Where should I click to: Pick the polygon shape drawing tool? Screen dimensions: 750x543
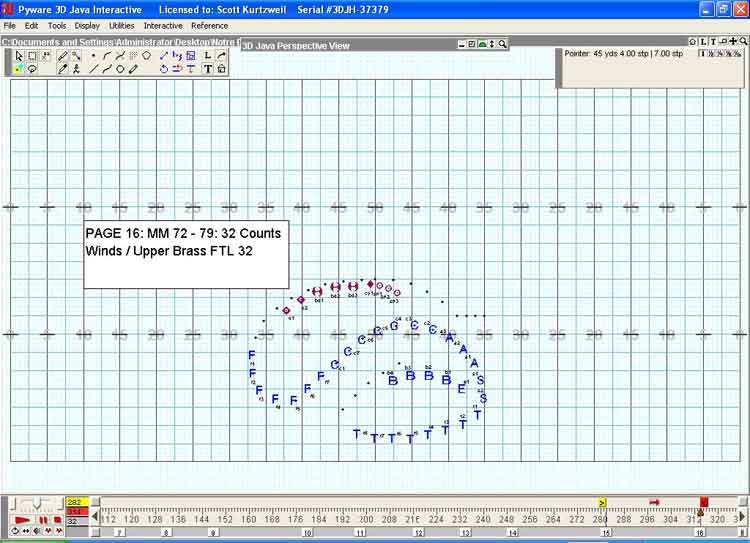click(x=147, y=56)
